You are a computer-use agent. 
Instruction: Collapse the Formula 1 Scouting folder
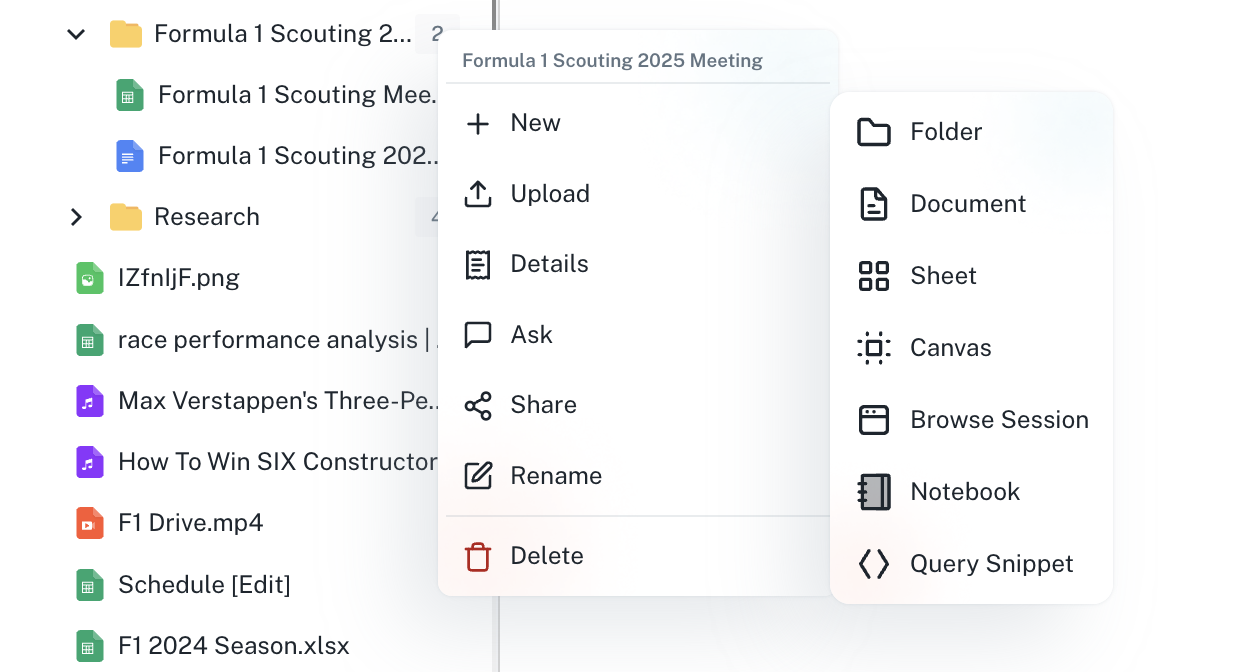point(76,34)
